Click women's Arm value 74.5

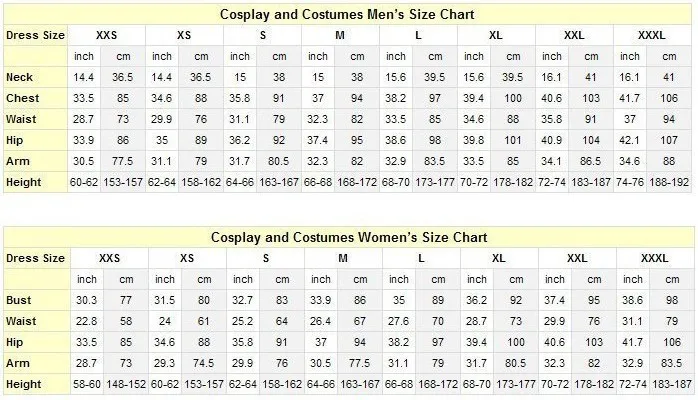click(204, 363)
